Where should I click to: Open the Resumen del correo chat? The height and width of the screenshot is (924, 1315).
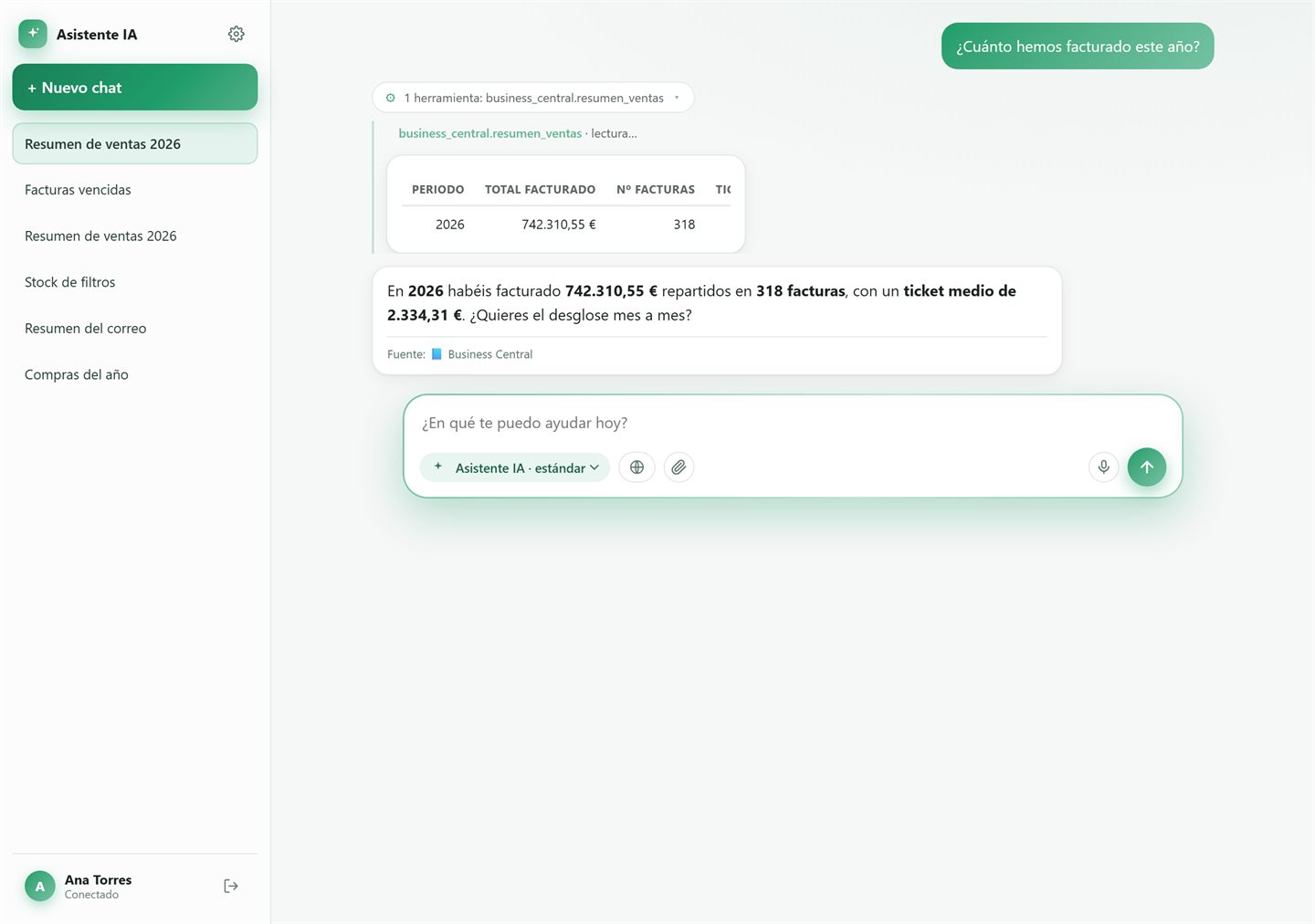click(135, 329)
